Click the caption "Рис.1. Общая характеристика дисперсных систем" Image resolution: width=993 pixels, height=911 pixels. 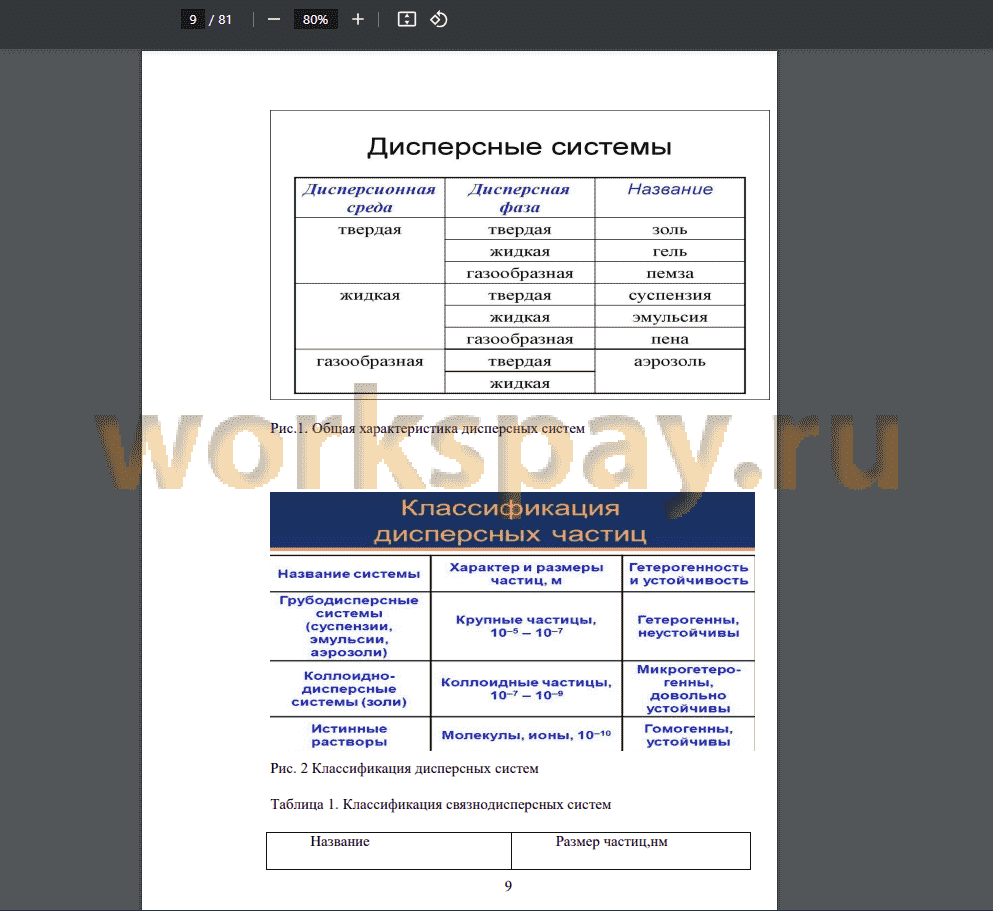click(427, 429)
